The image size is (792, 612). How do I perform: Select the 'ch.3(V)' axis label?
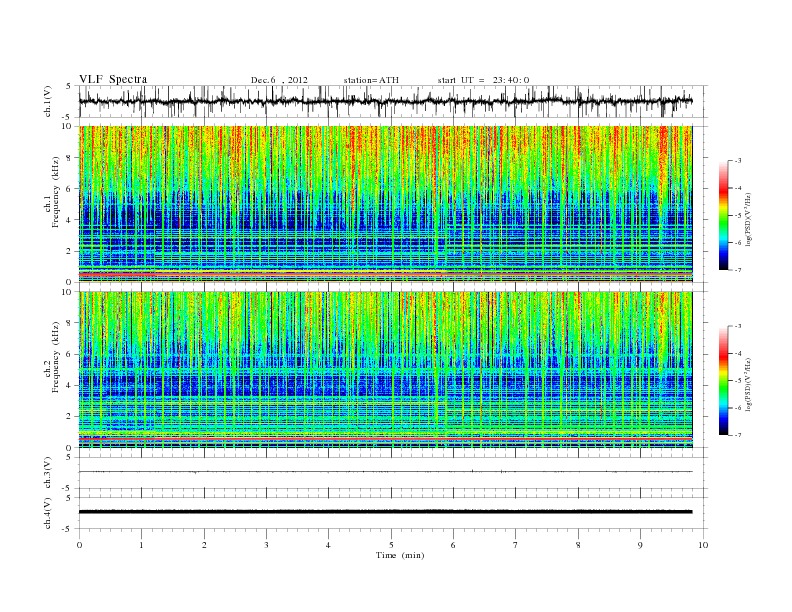(x=48, y=473)
